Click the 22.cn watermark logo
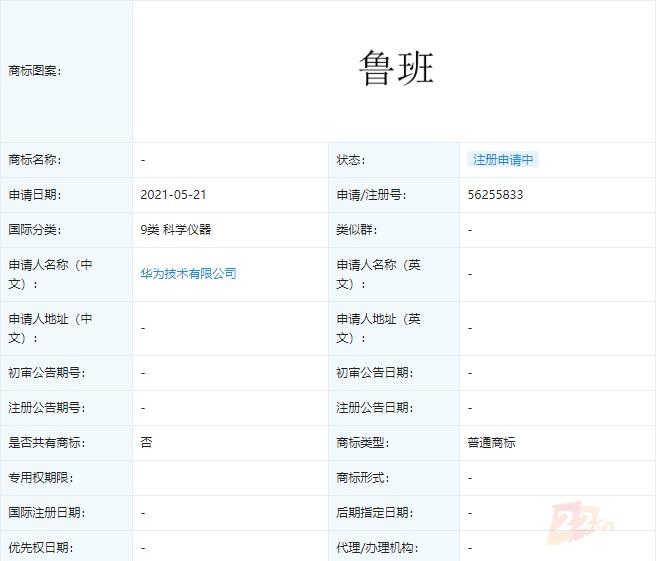This screenshot has width=656, height=561. coord(581,521)
